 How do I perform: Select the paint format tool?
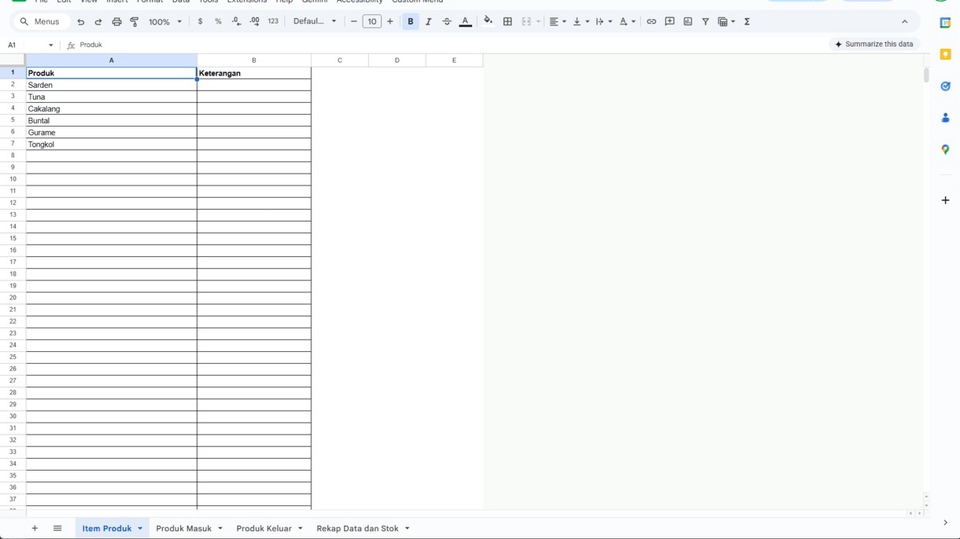click(134, 22)
